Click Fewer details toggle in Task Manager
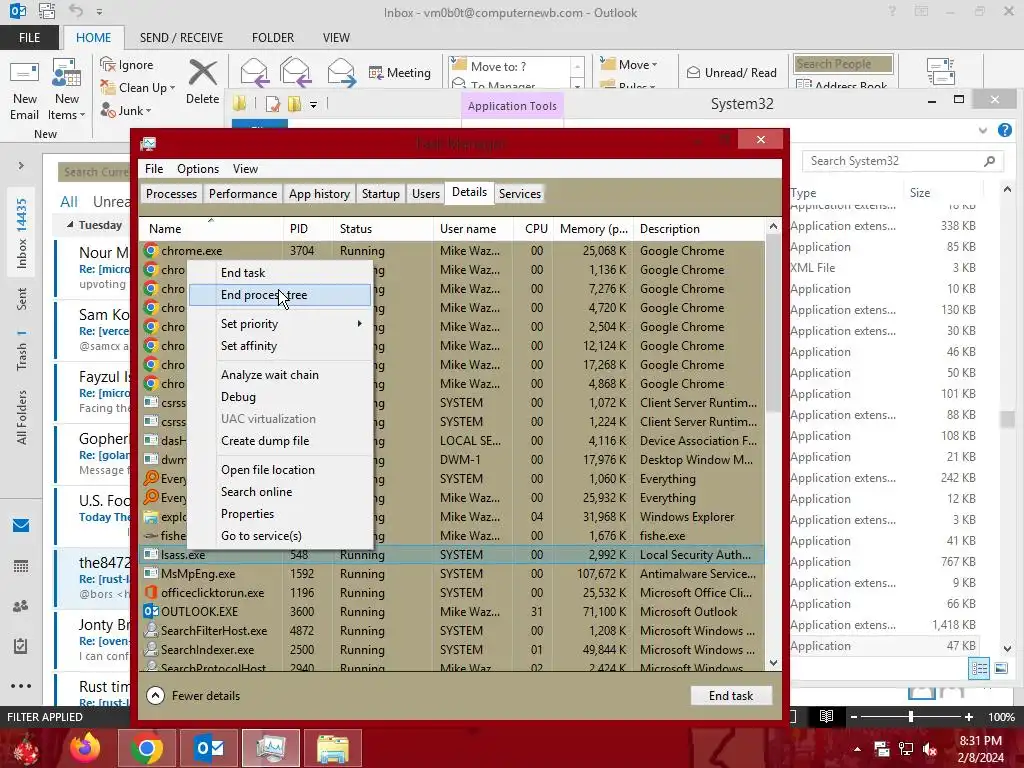The height and width of the screenshot is (768, 1024). click(x=193, y=696)
